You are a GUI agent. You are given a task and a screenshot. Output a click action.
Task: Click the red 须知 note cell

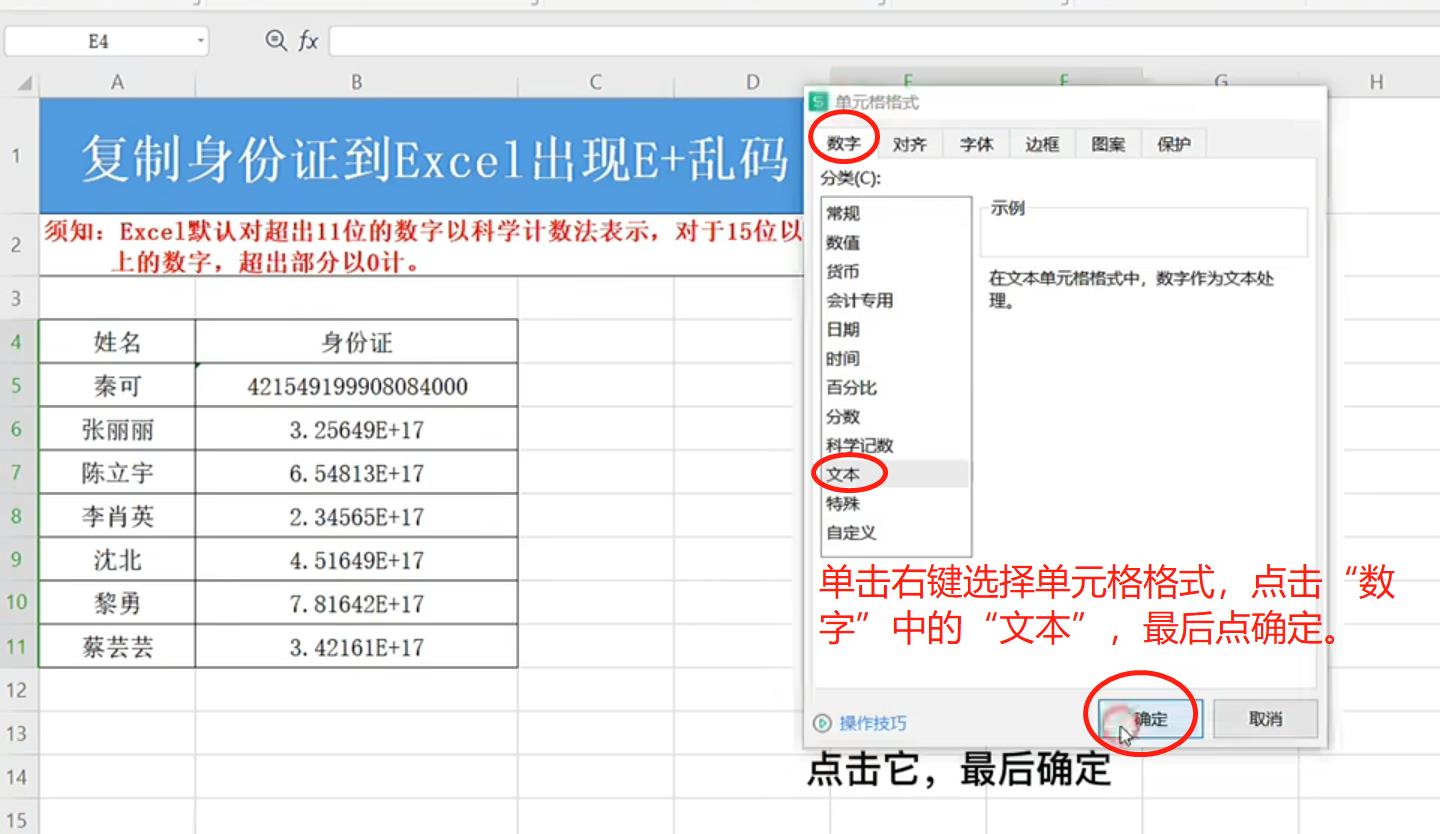point(422,245)
